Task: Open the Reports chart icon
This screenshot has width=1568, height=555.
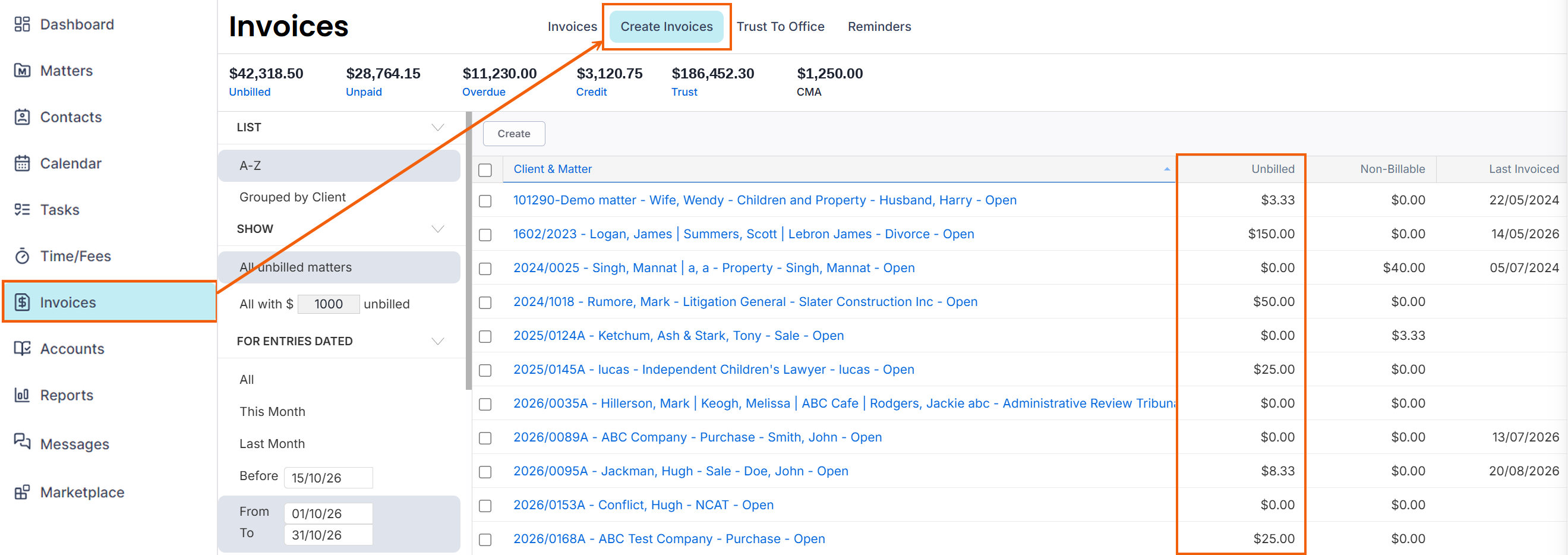Action: click(22, 395)
